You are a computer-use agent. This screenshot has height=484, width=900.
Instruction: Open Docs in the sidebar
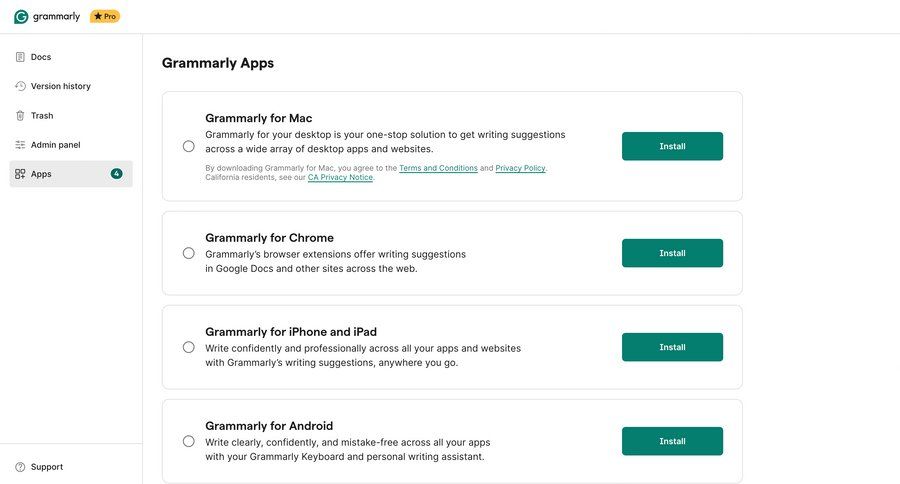[x=71, y=57]
